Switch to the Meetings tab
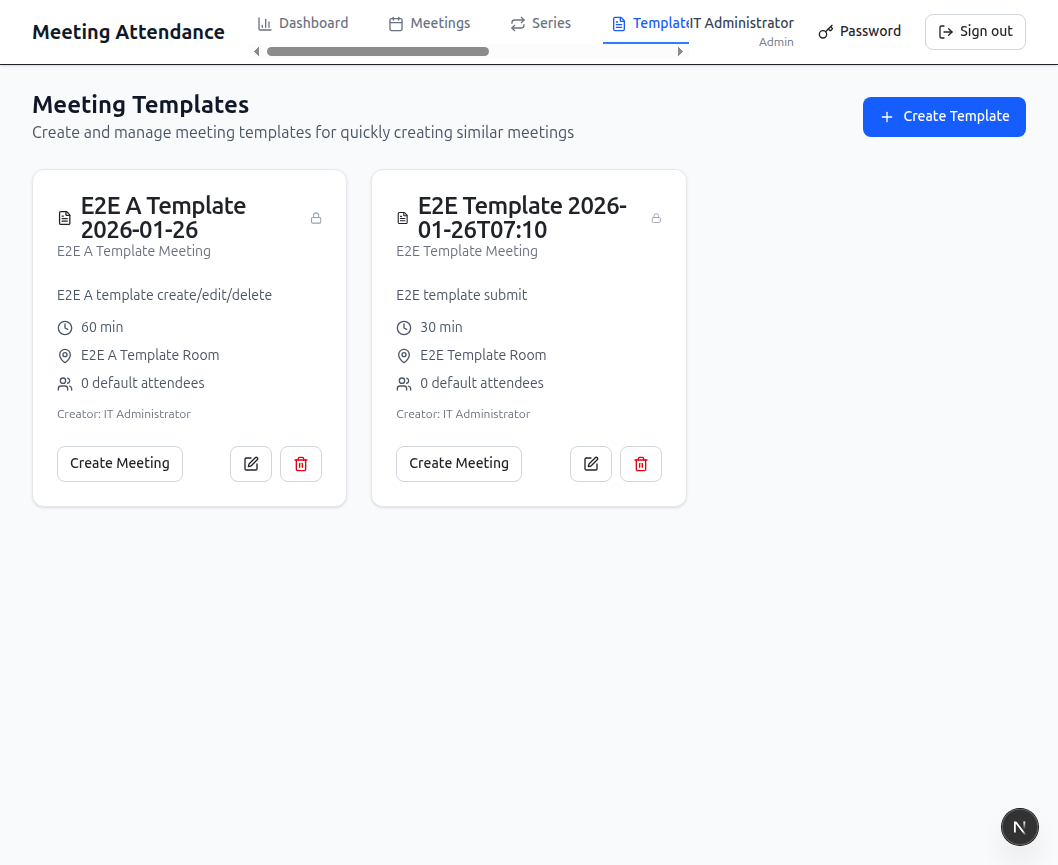The image size is (1058, 865). [430, 24]
